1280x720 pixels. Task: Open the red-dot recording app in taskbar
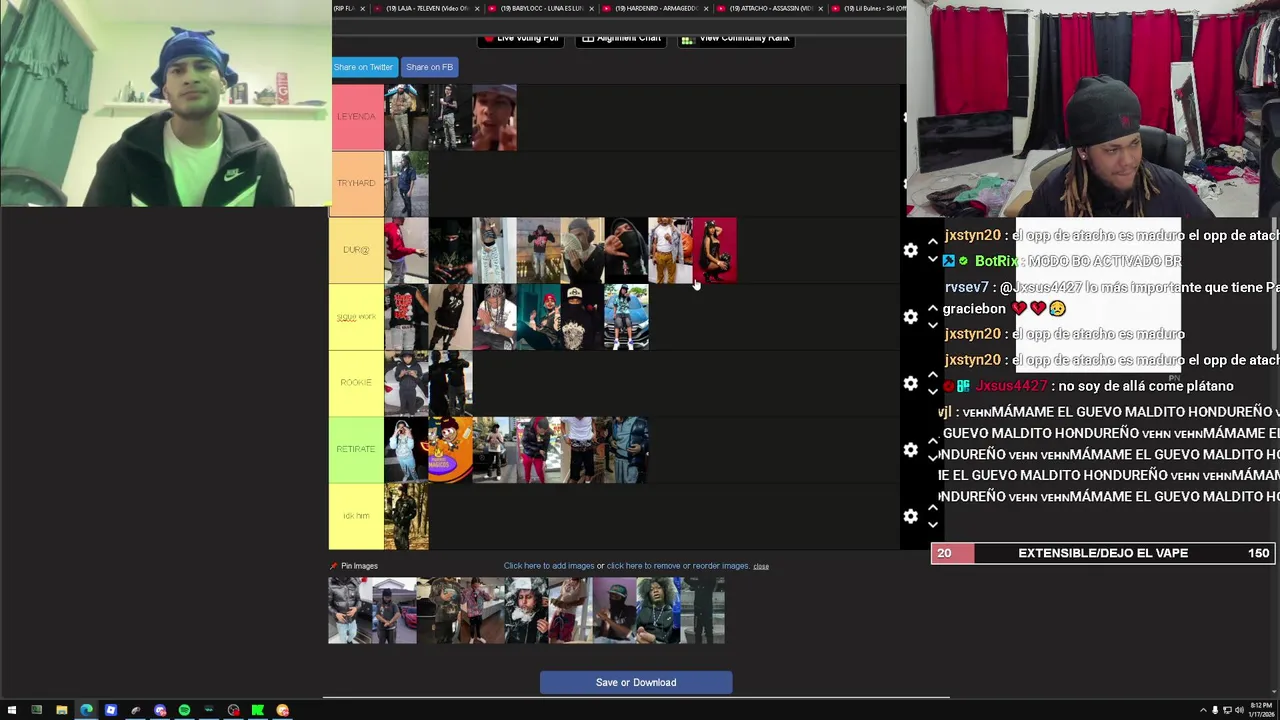click(234, 710)
